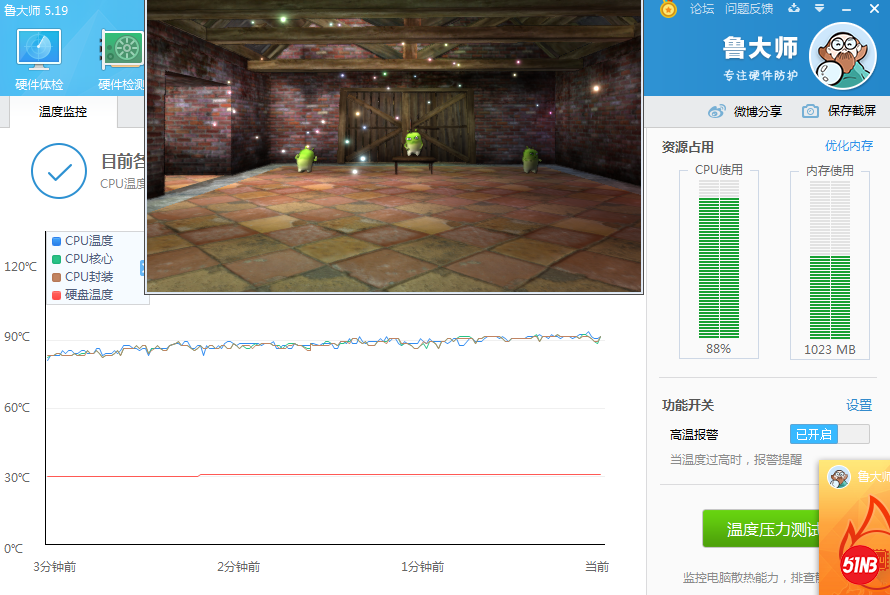Screen dimensions: 890x595
Task: Click the Weibo share icon
Action: (x=716, y=111)
